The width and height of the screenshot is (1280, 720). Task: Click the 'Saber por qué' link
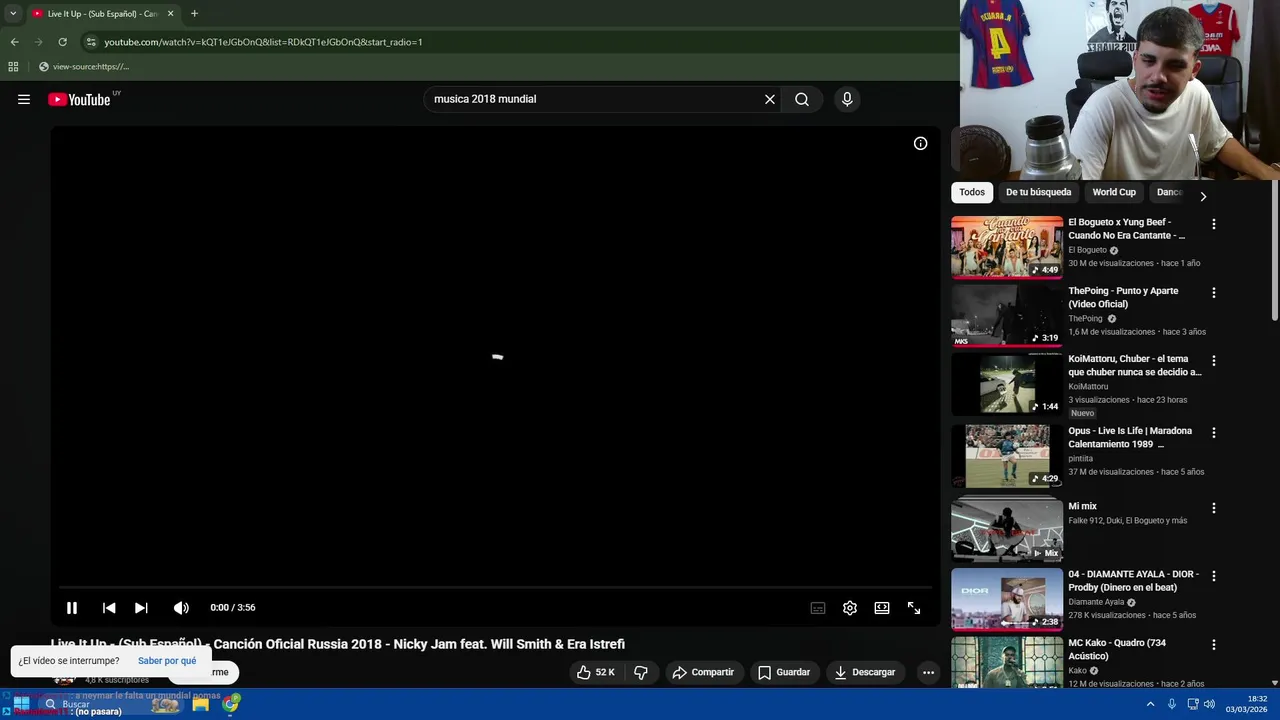point(167,661)
